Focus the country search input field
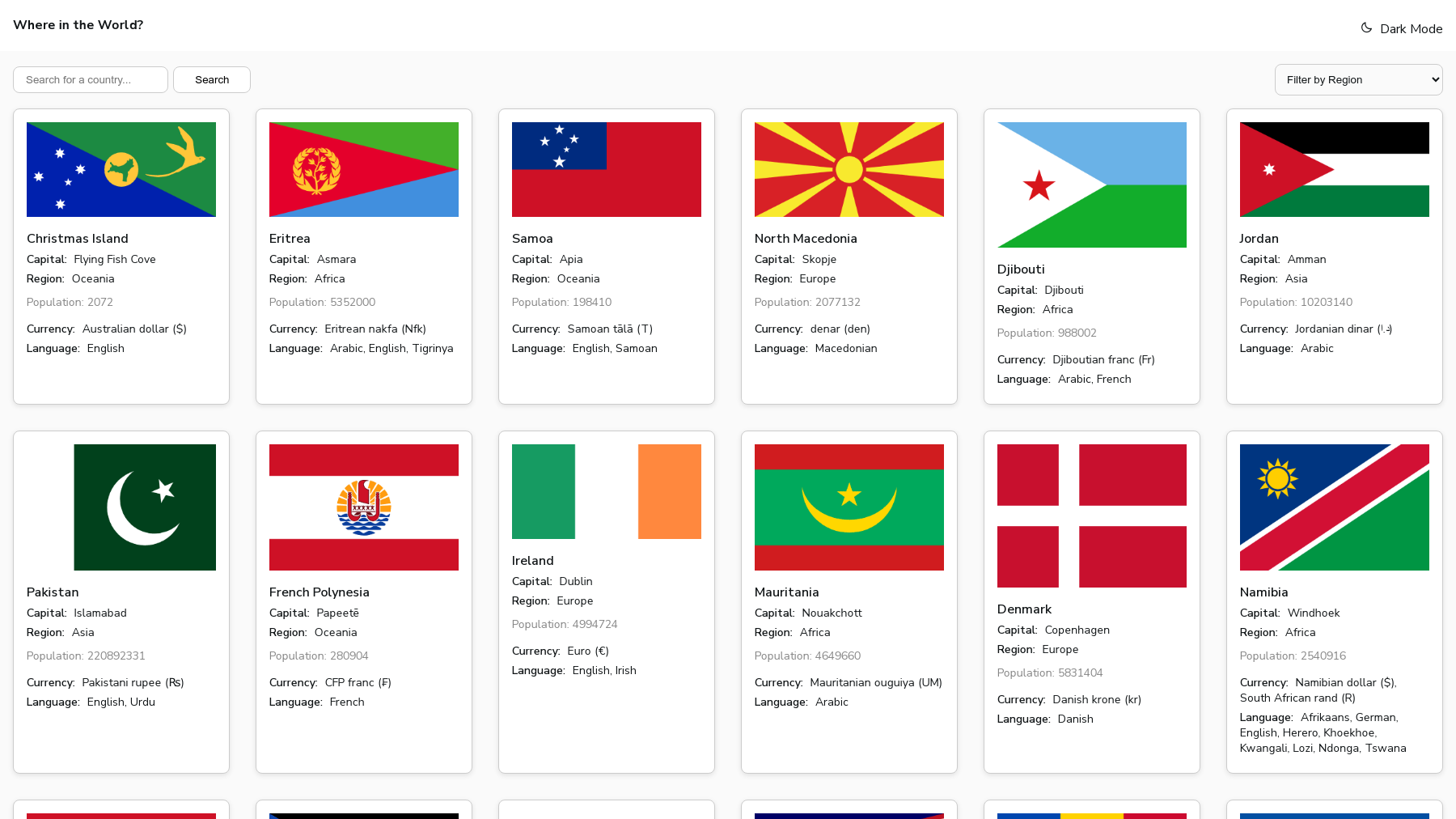The image size is (1456, 819). 91,79
